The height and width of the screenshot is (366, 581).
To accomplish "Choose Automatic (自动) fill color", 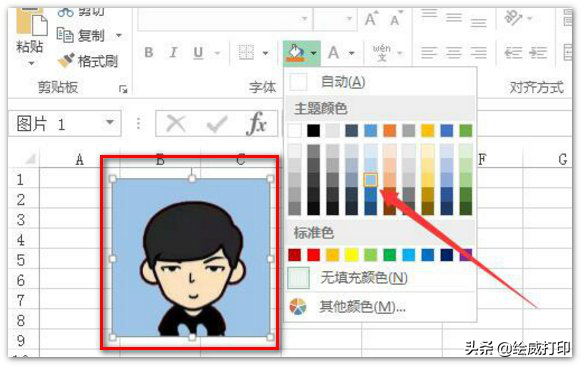I will [x=379, y=81].
